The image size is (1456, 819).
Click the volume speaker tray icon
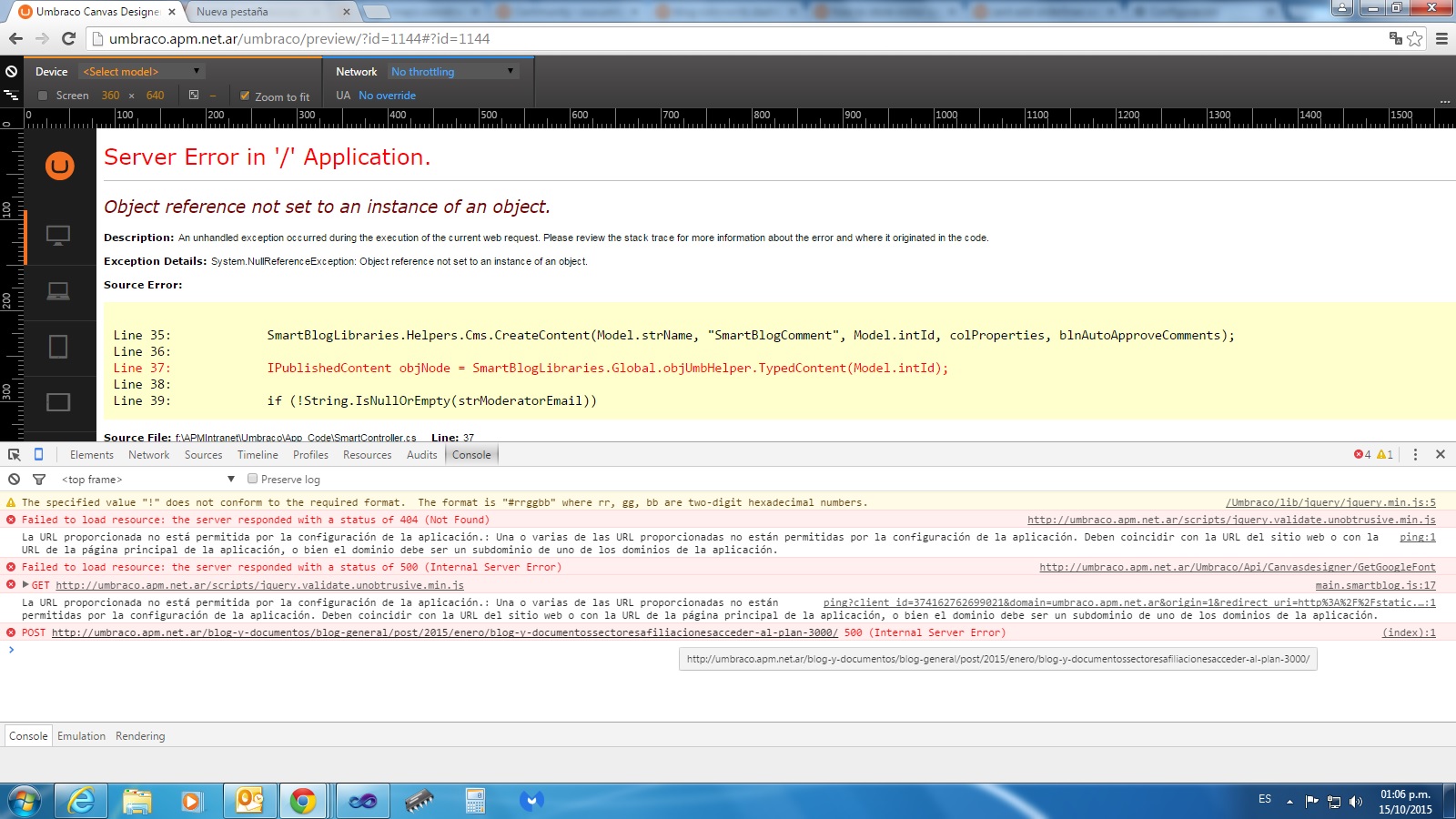click(1356, 801)
